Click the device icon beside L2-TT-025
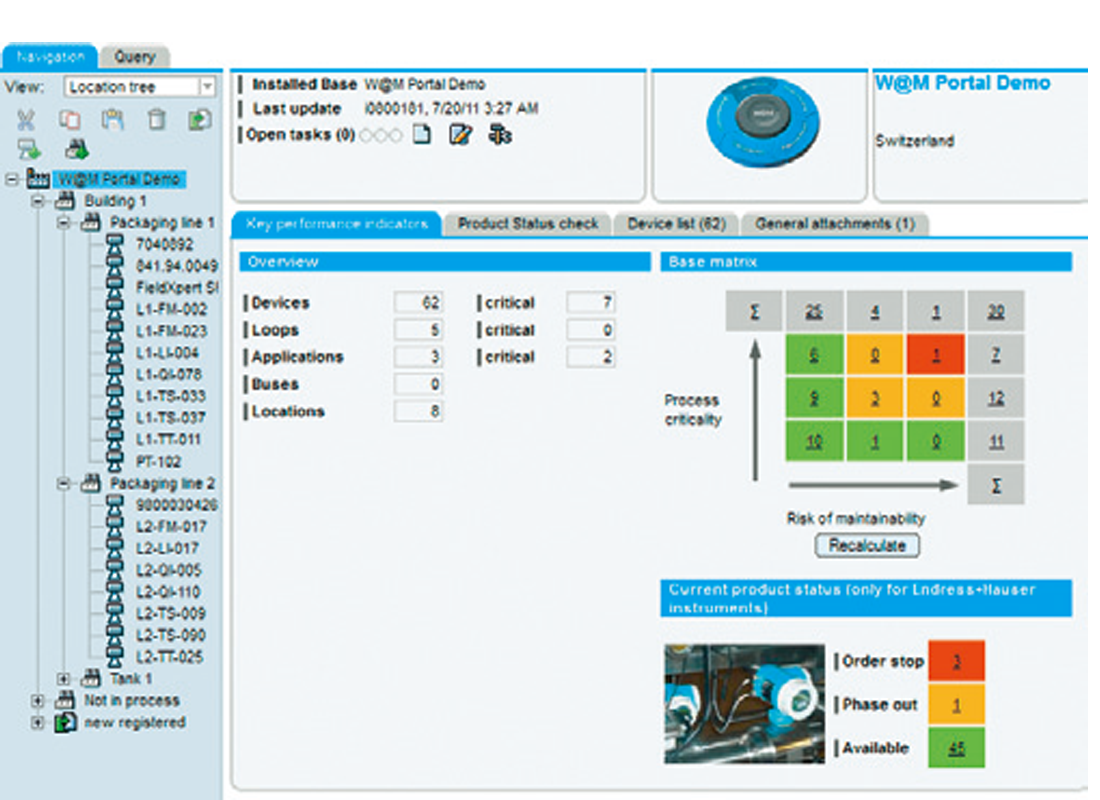Image resolution: width=1100 pixels, height=800 pixels. 114,657
